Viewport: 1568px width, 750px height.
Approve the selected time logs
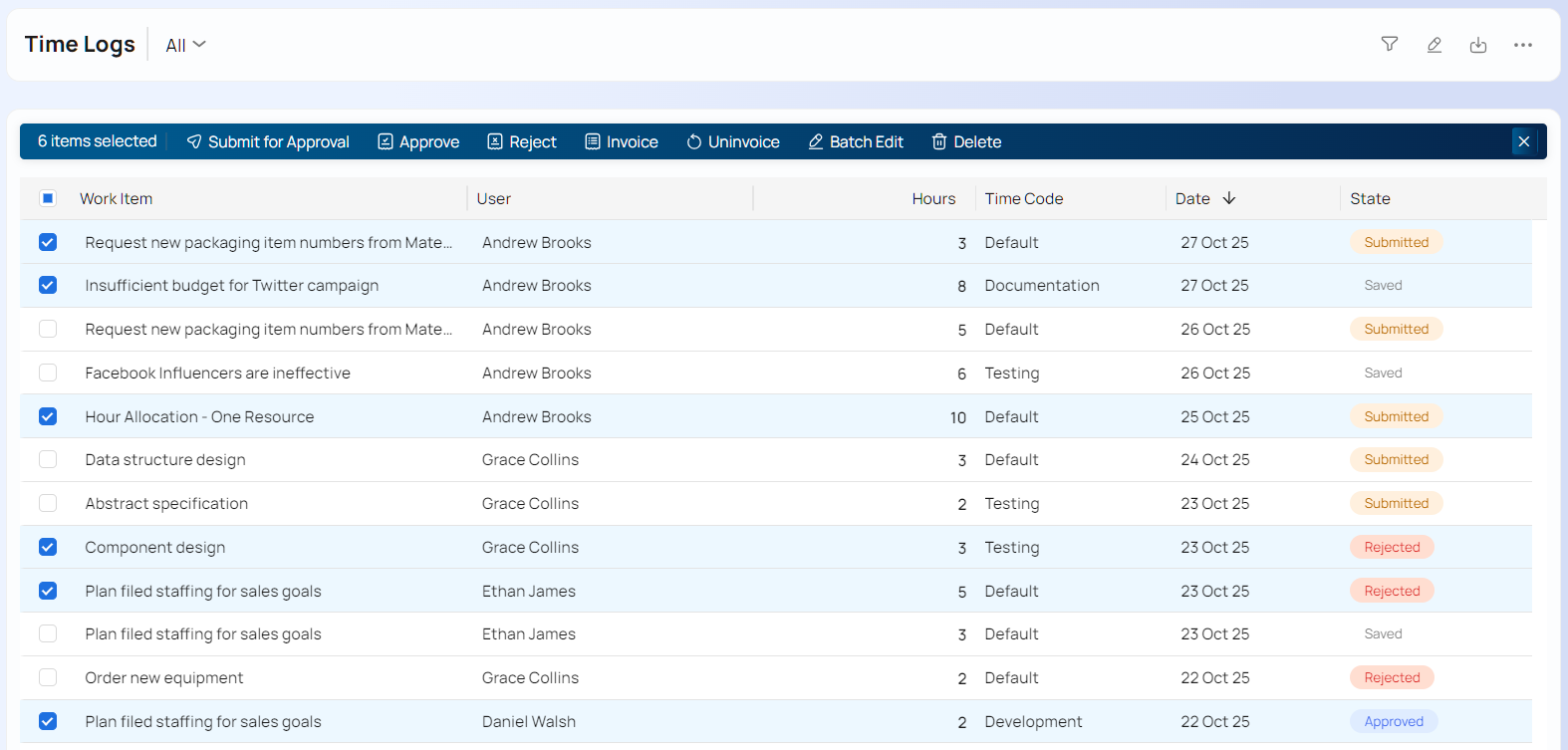[x=418, y=141]
